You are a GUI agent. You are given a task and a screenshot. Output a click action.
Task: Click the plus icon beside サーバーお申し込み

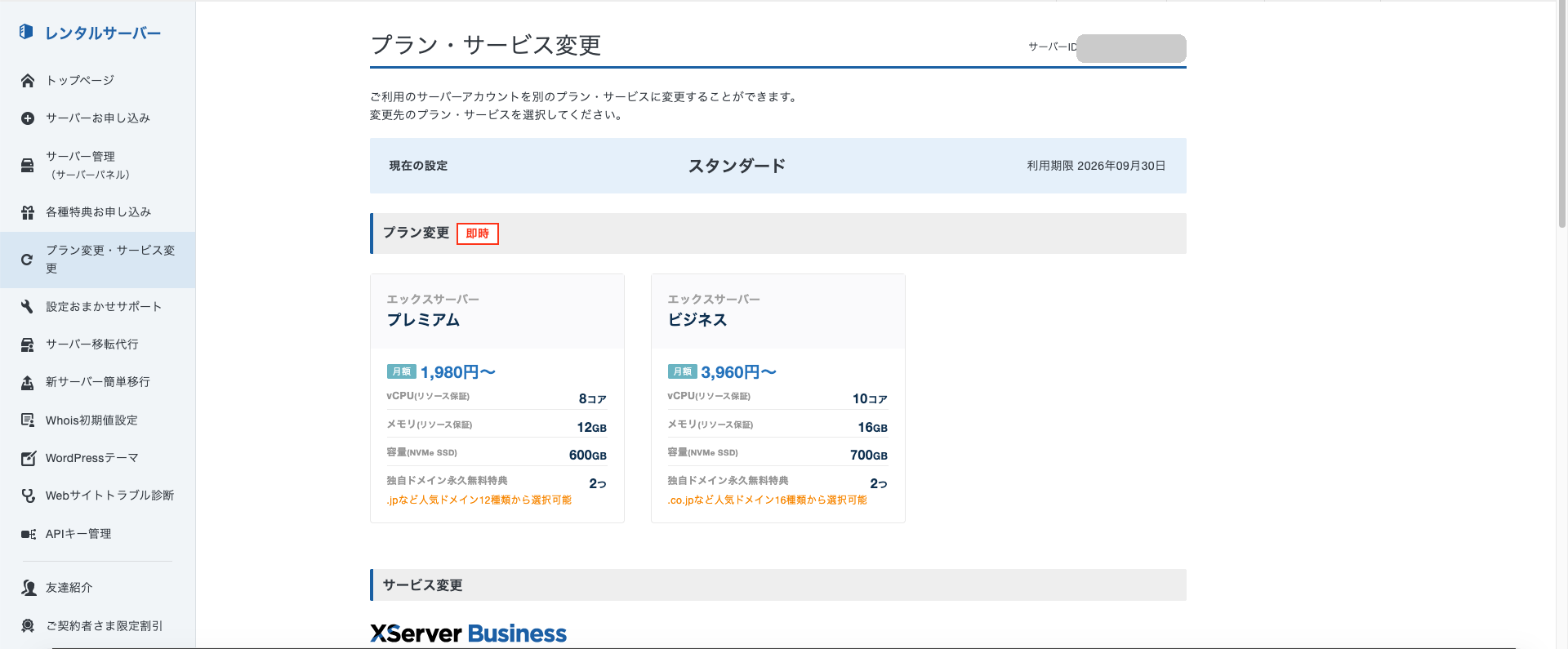tap(28, 118)
